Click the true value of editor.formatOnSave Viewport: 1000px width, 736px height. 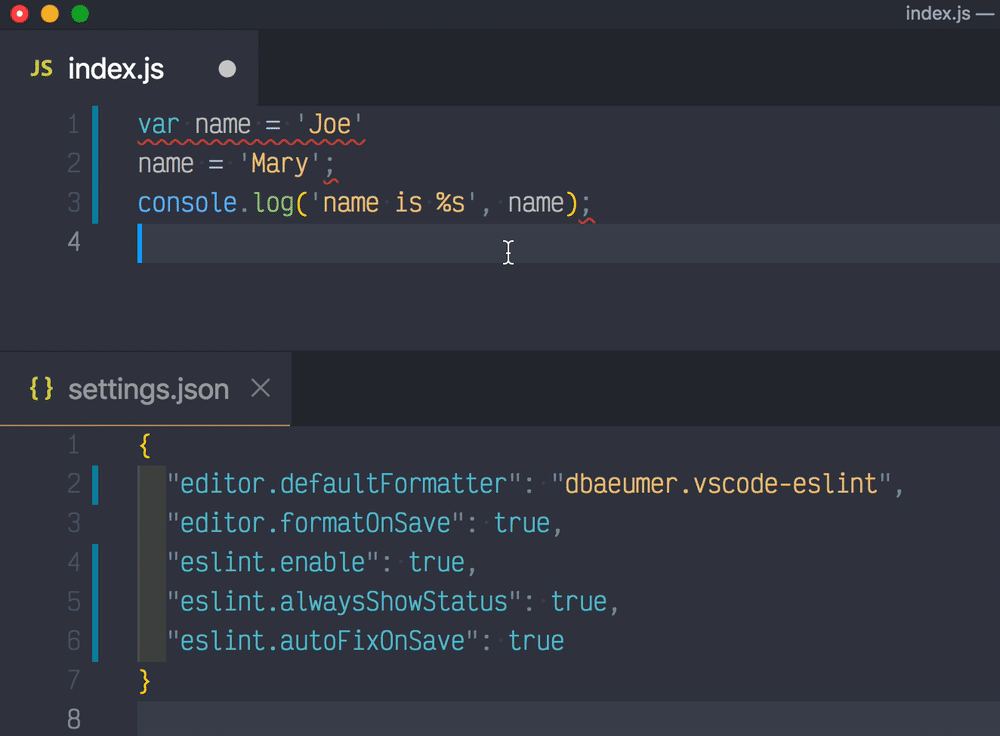(x=520, y=523)
